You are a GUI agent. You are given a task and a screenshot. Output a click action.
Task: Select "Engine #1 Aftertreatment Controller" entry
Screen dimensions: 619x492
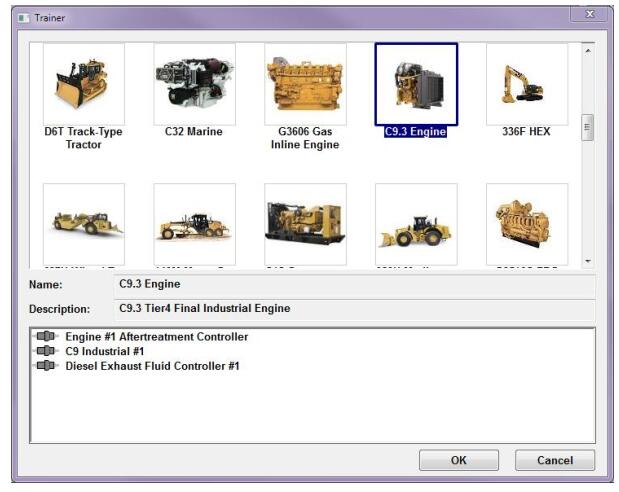[157, 337]
